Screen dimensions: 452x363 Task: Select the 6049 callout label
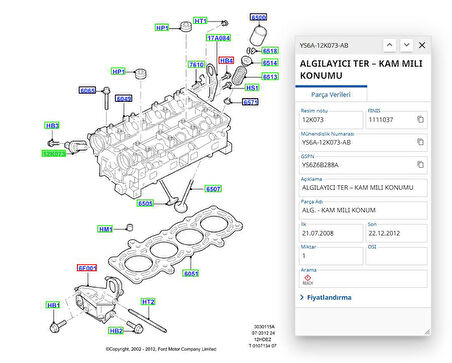(x=124, y=99)
